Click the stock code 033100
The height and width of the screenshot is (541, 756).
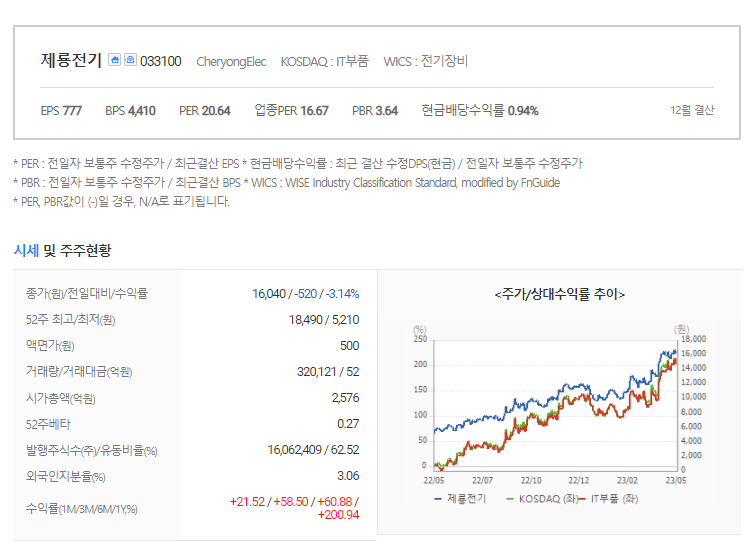click(161, 61)
